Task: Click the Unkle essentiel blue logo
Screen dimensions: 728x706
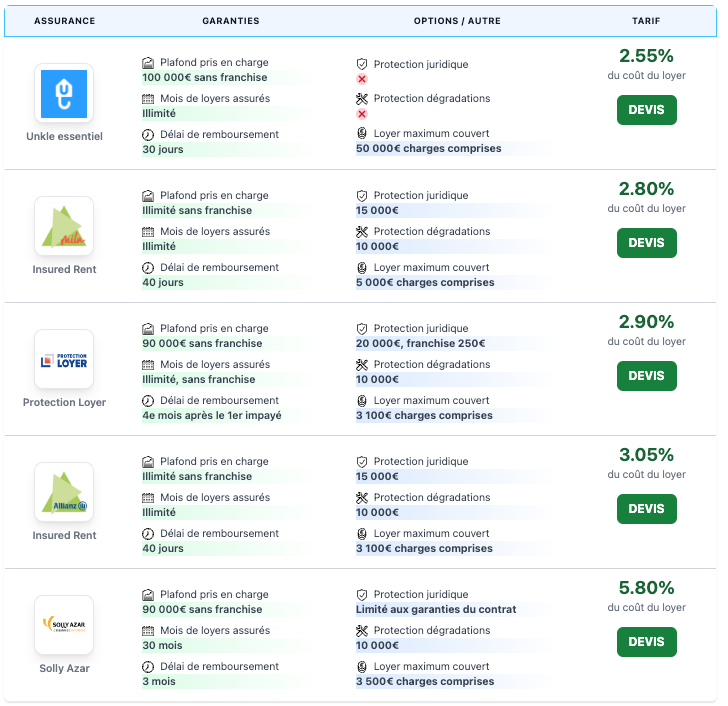Action: point(64,94)
